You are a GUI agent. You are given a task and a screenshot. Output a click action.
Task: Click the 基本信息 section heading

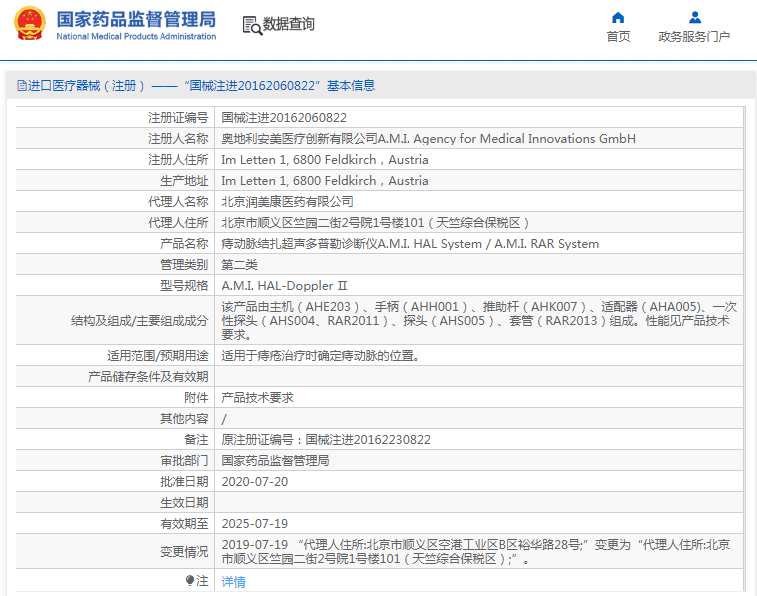pyautogui.click(x=351, y=86)
